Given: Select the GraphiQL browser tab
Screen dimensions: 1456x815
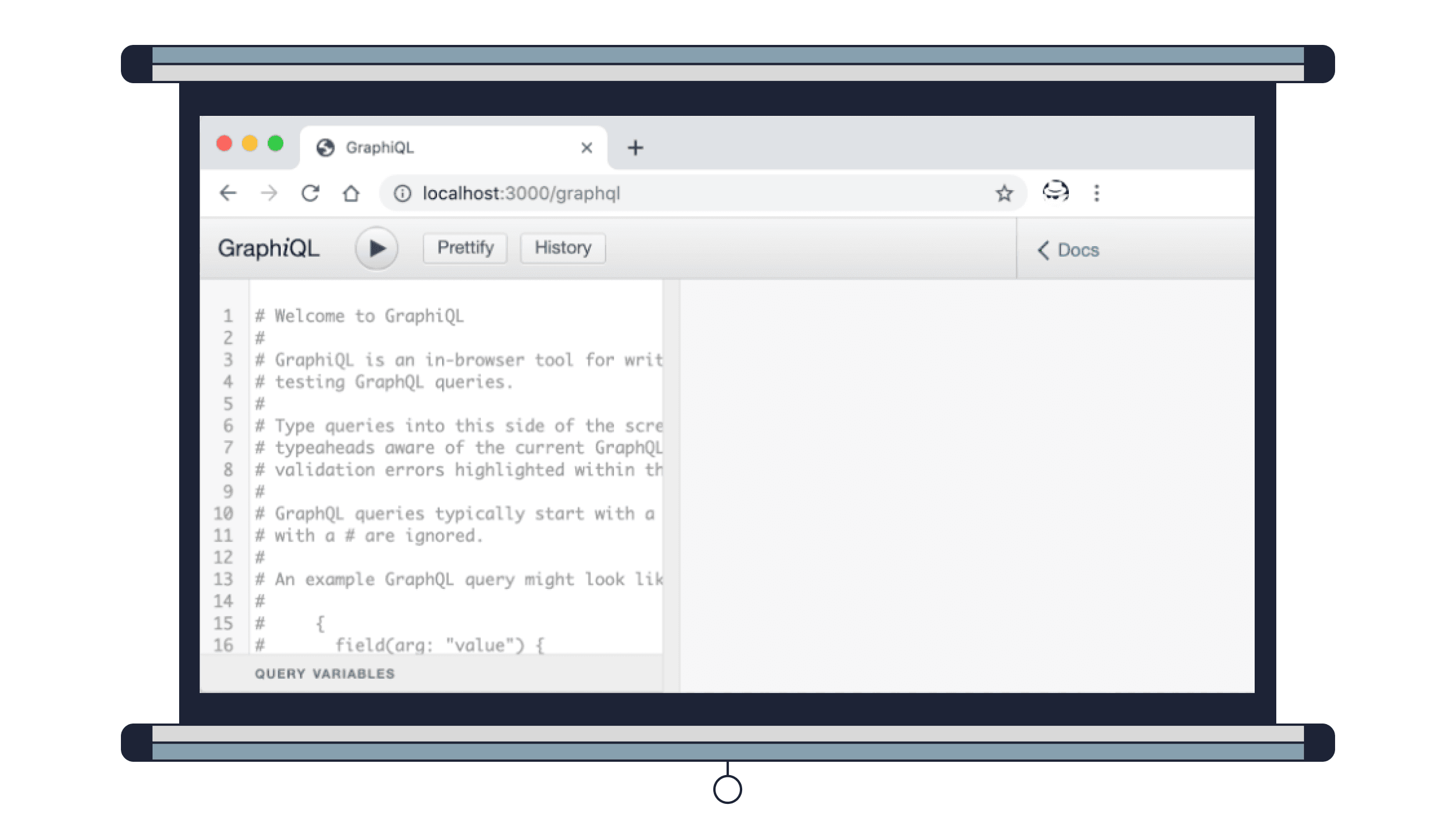Looking at the screenshot, I should pyautogui.click(x=454, y=147).
